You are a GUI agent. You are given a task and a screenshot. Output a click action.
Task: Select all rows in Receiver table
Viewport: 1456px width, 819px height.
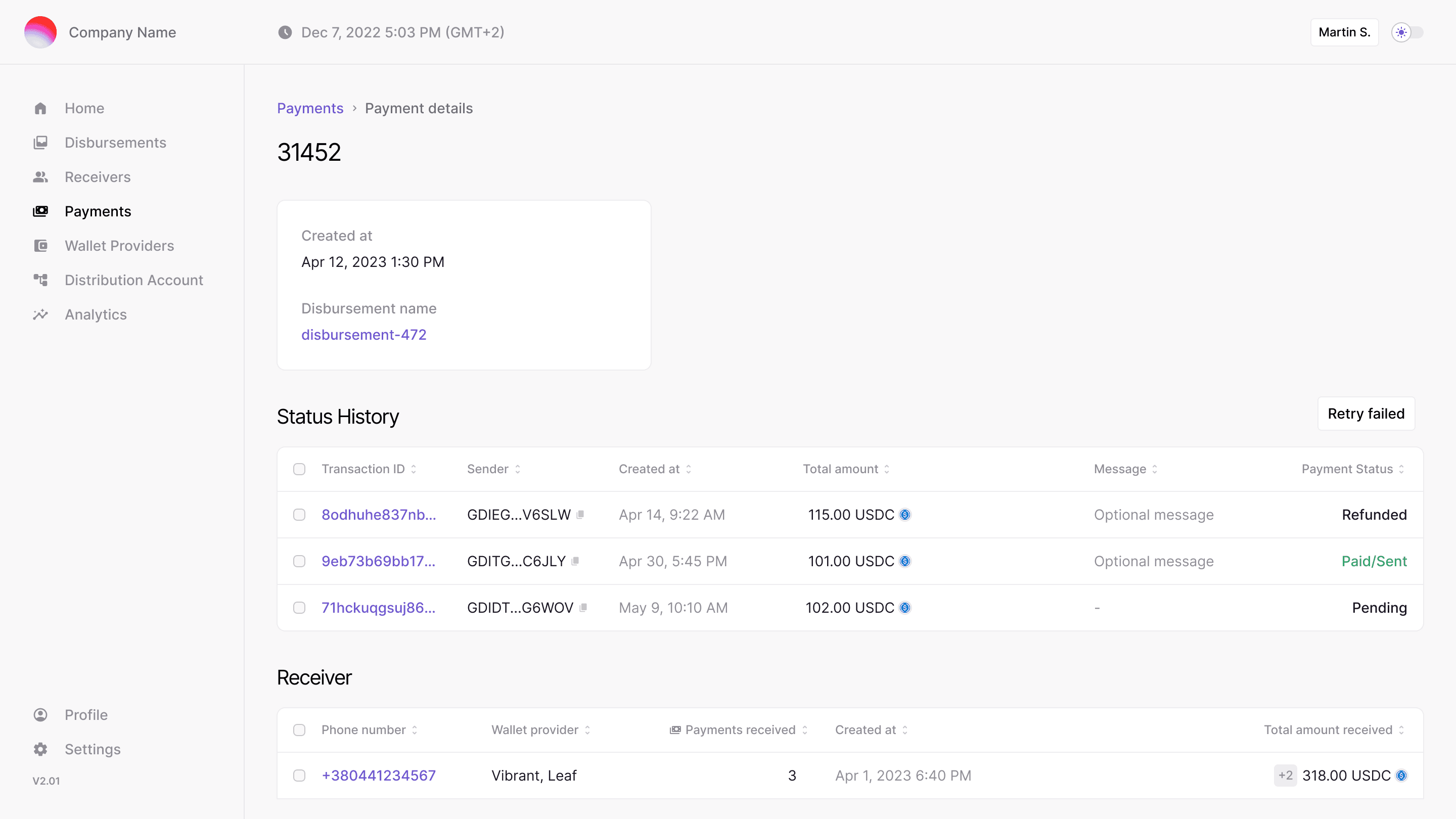[300, 730]
